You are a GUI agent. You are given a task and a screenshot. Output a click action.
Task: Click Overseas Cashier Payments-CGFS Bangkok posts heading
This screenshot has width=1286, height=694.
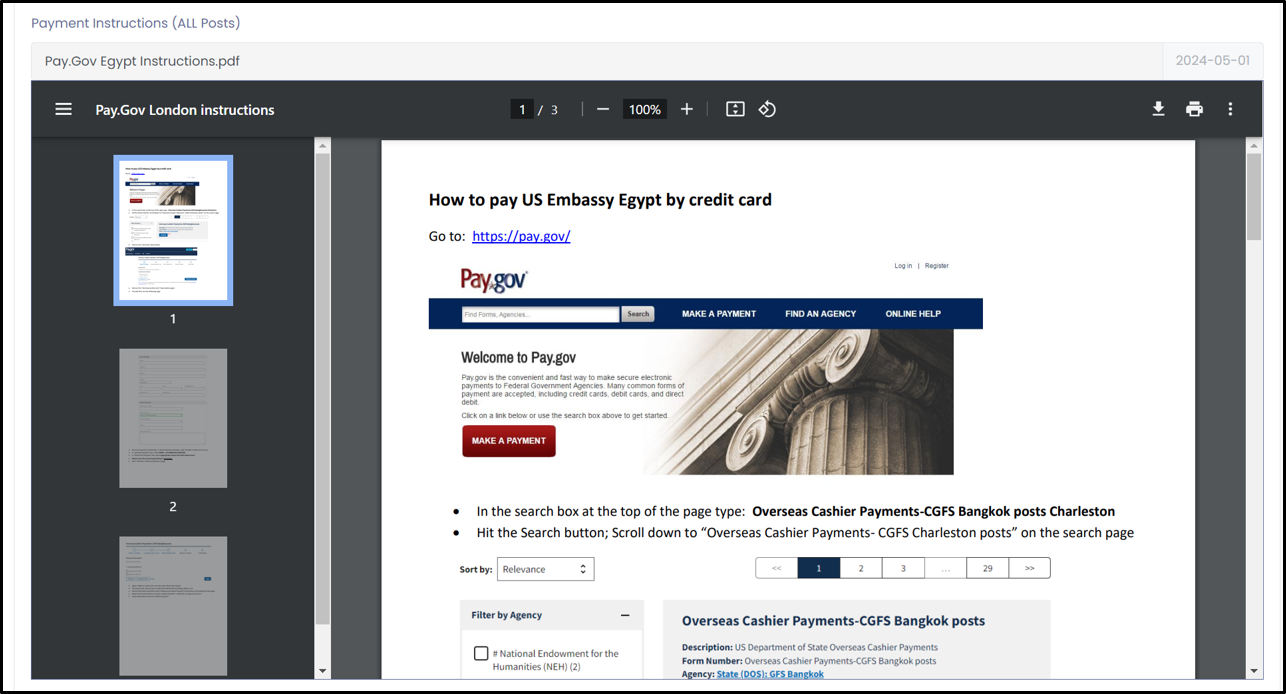coord(833,621)
